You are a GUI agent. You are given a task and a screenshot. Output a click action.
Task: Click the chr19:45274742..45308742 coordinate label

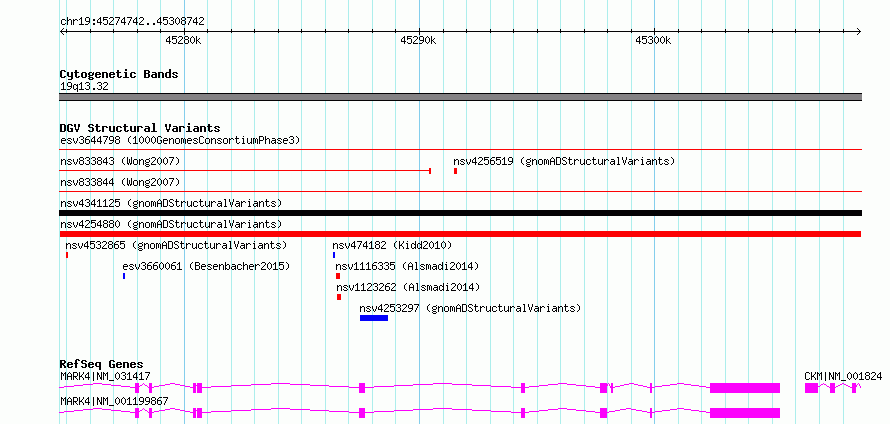(132, 22)
